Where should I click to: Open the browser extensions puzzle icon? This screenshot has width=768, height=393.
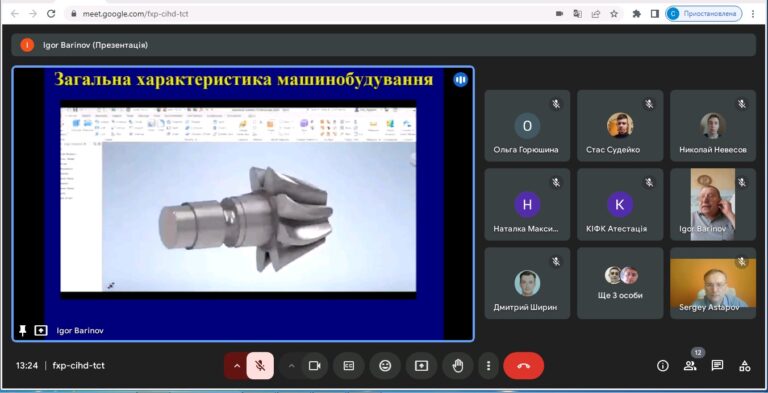pos(637,14)
